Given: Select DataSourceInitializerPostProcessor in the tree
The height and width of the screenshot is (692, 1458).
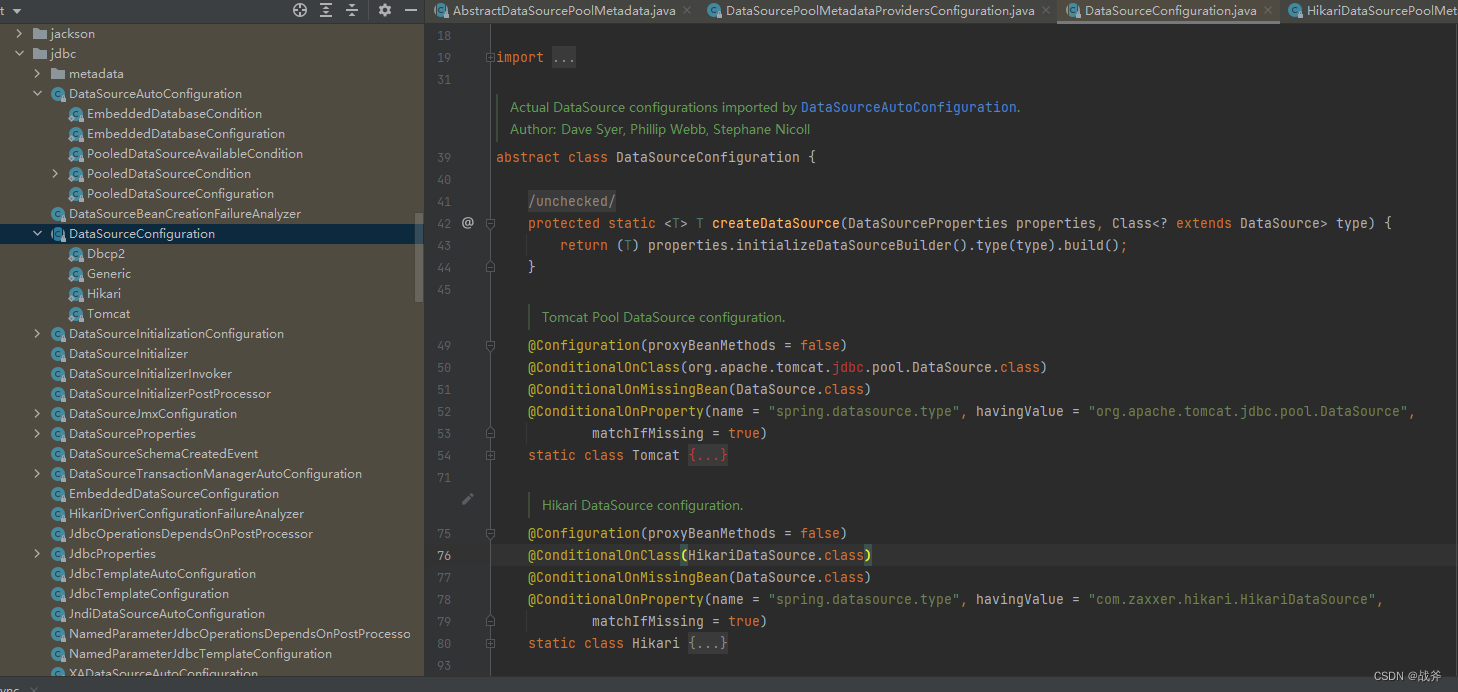Looking at the screenshot, I should pos(170,393).
